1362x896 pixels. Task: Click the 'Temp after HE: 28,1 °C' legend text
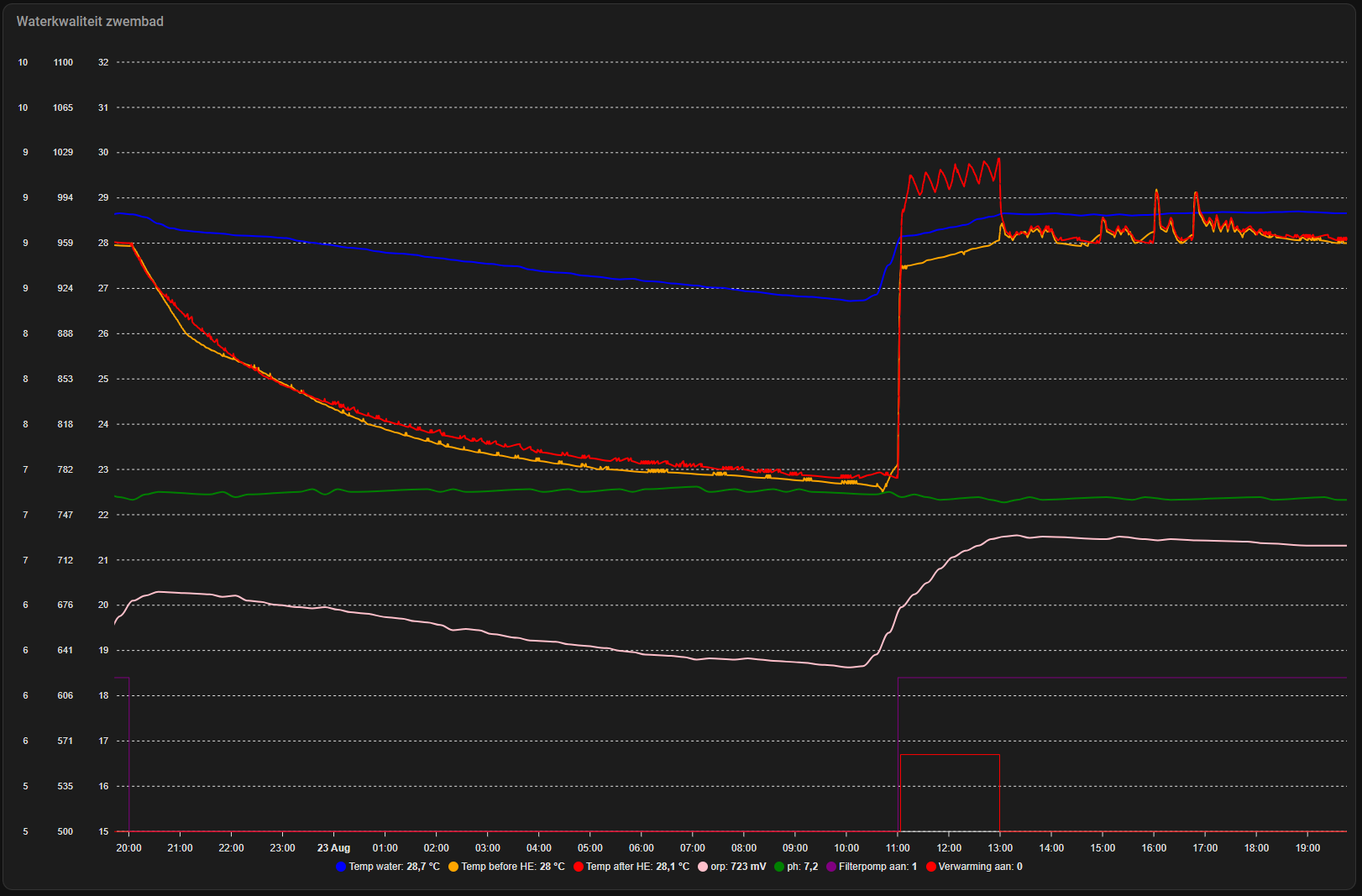[637, 867]
